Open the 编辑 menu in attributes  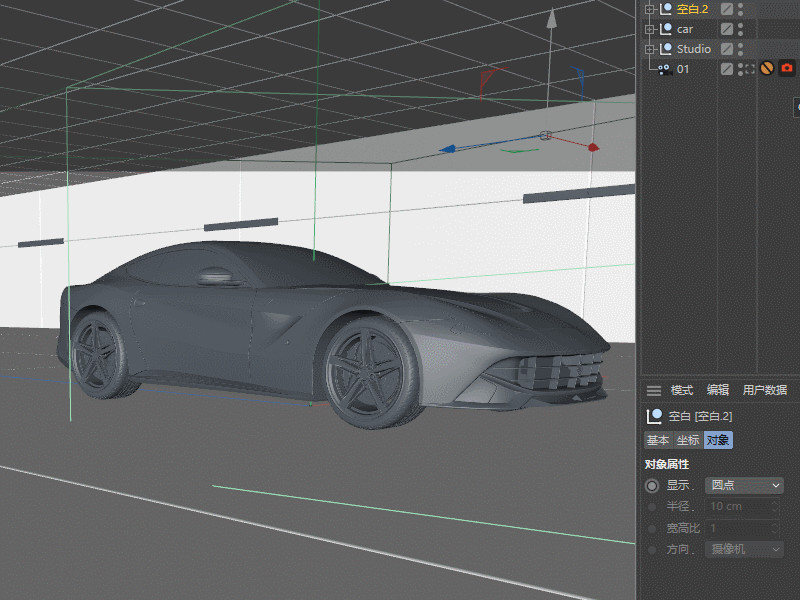pos(718,390)
